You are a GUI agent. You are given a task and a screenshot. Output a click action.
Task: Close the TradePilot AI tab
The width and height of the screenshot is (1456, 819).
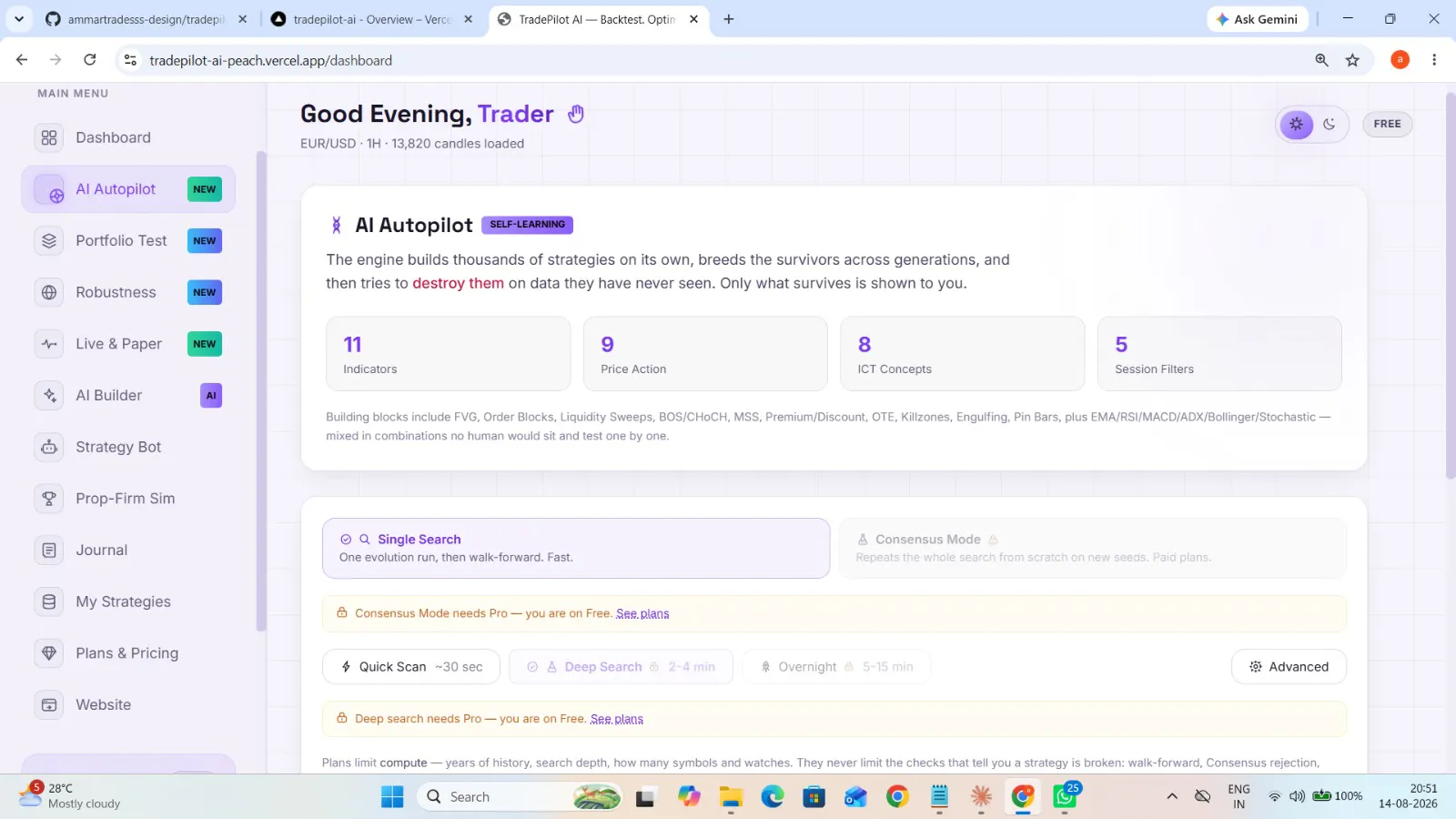pyautogui.click(x=693, y=19)
